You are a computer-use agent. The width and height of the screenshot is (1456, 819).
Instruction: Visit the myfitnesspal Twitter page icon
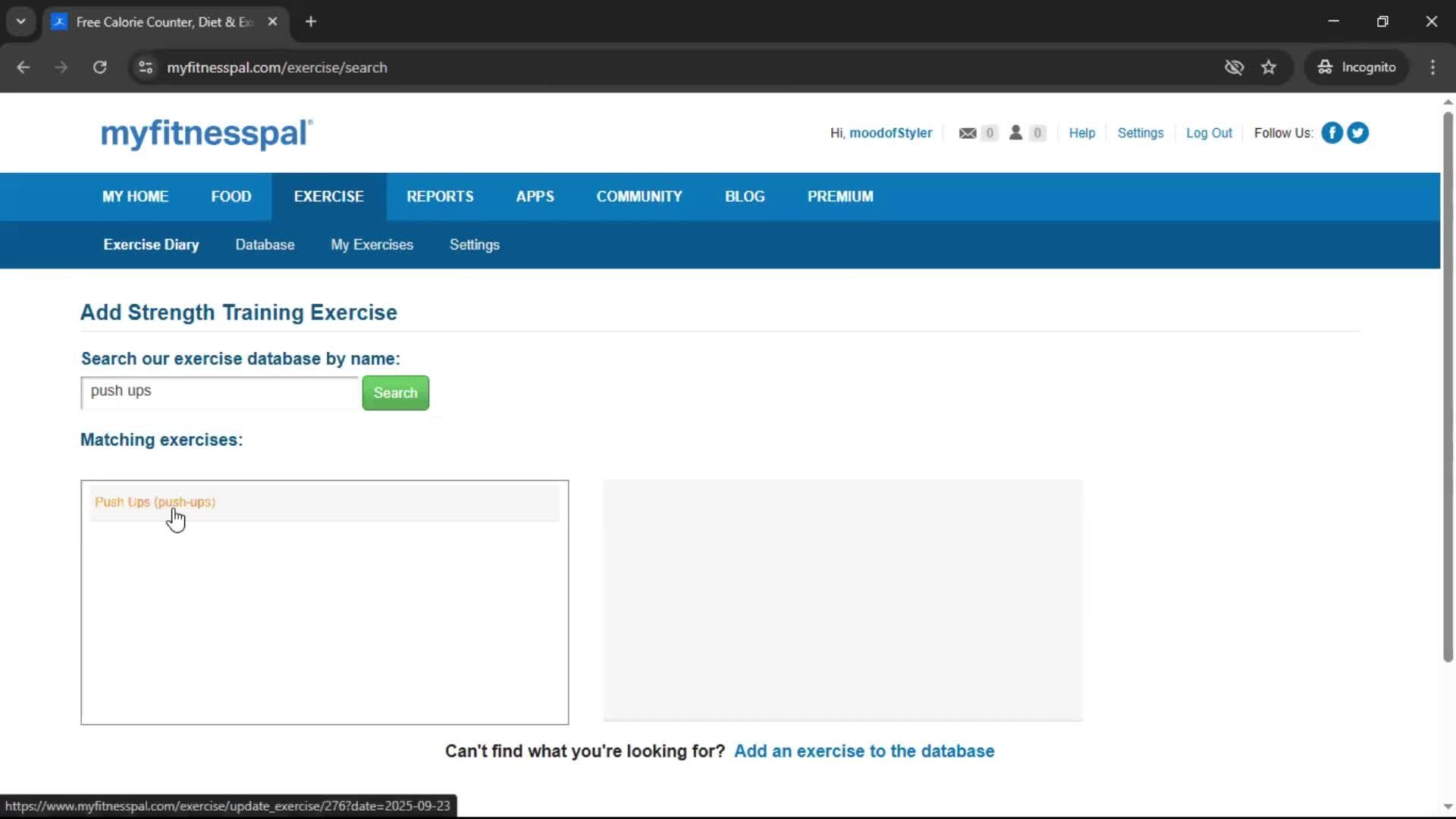point(1357,133)
